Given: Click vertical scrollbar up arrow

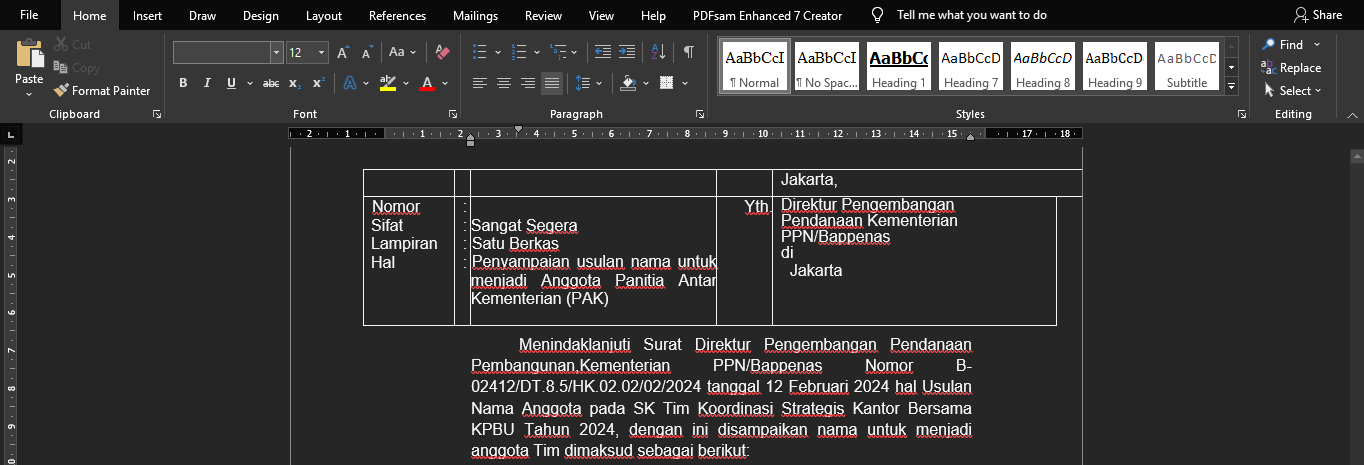Looking at the screenshot, I should click(1356, 156).
